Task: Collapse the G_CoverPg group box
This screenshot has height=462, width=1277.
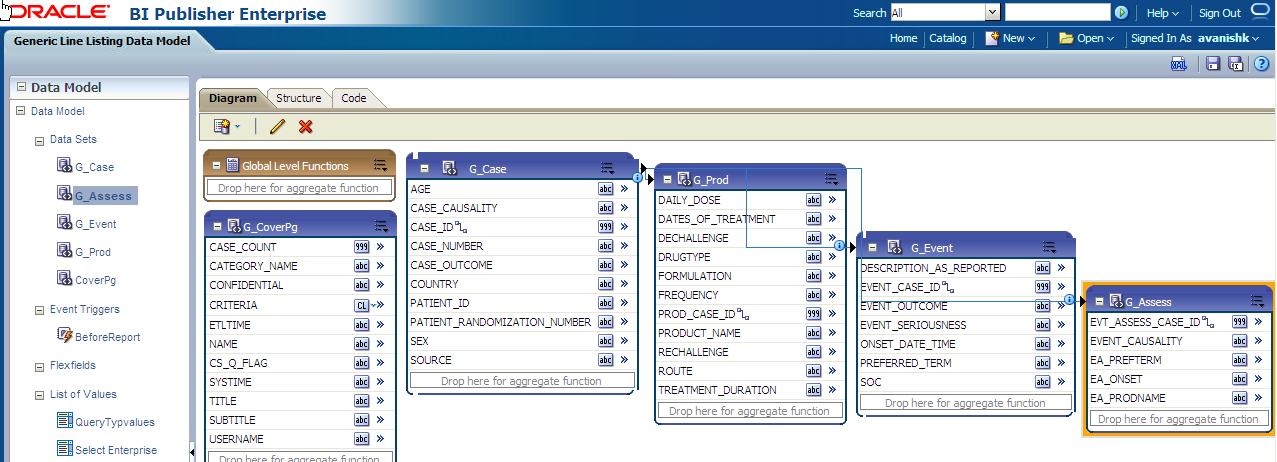Action: click(217, 227)
